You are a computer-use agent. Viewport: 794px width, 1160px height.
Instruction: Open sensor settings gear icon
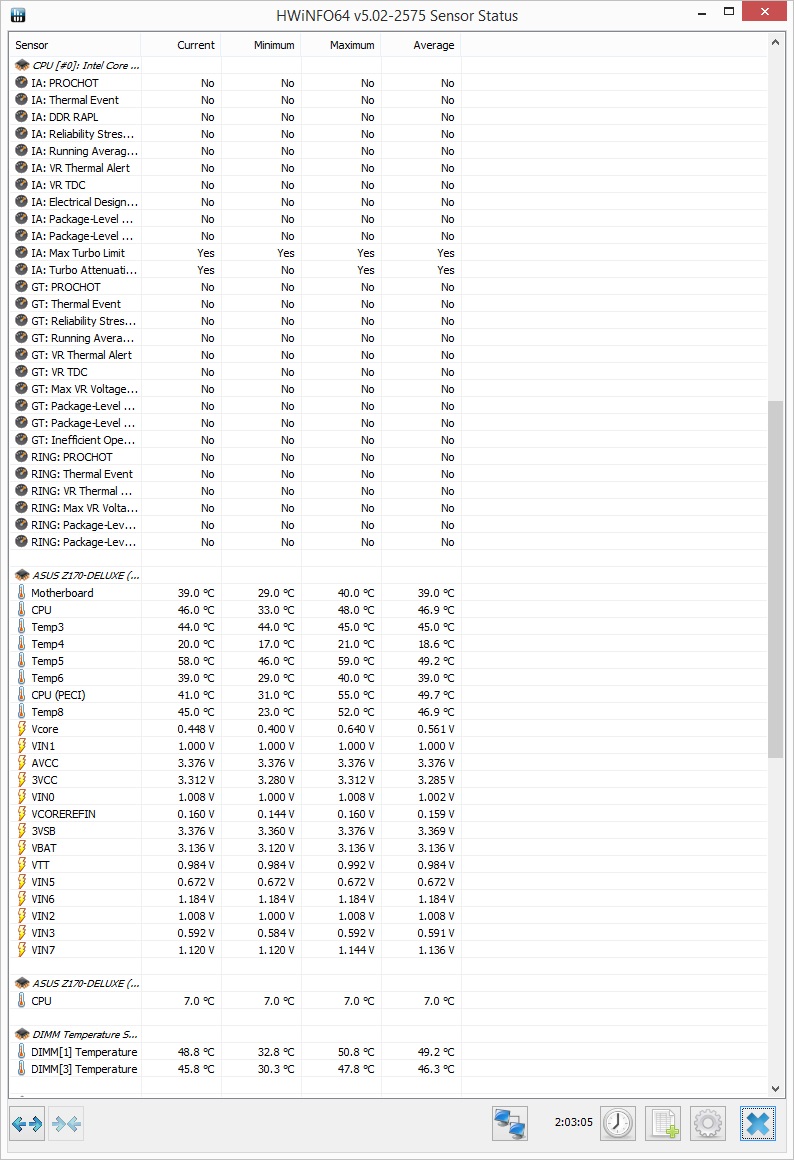[x=708, y=1124]
